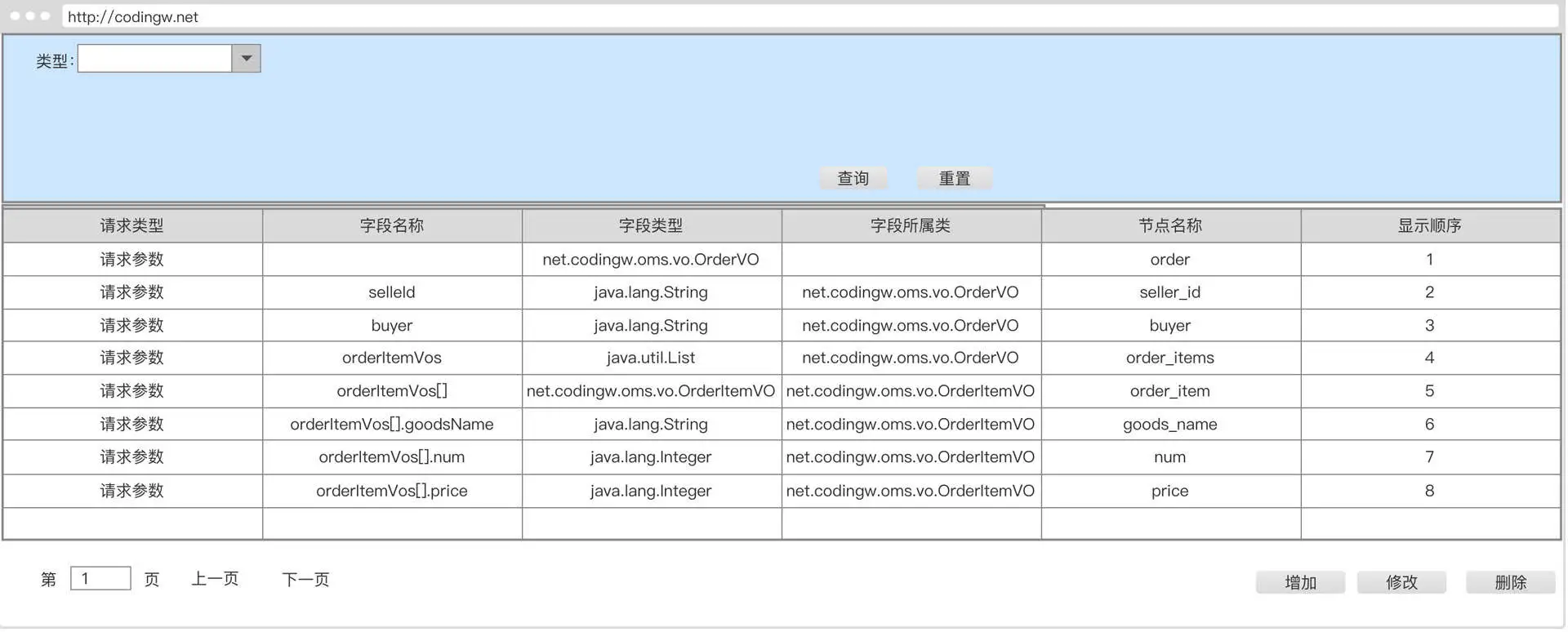Focus the page number input box
Image resolution: width=1568 pixels, height=632 pixels.
pos(100,579)
